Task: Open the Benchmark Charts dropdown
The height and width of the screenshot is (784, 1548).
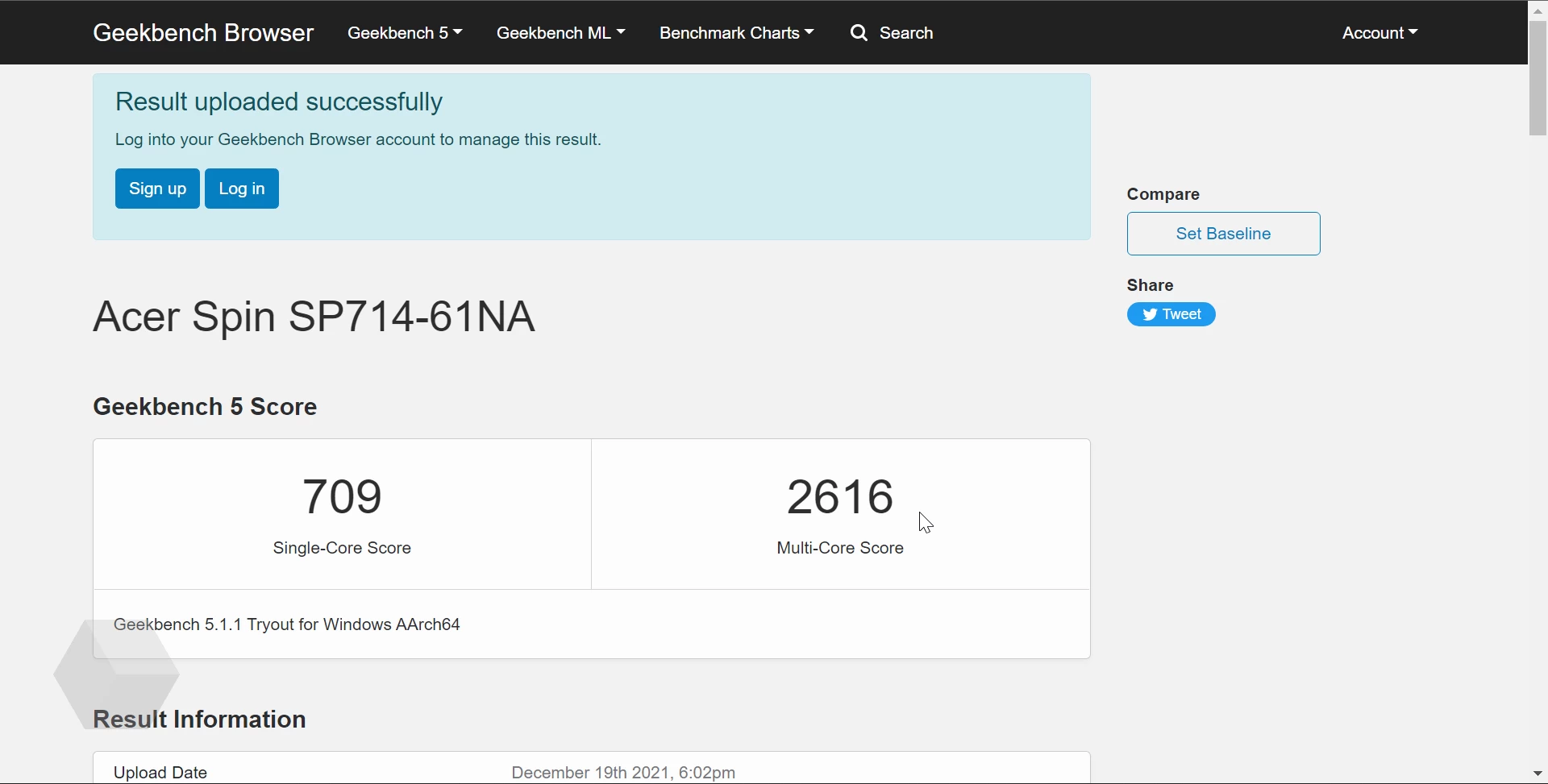Action: click(736, 33)
